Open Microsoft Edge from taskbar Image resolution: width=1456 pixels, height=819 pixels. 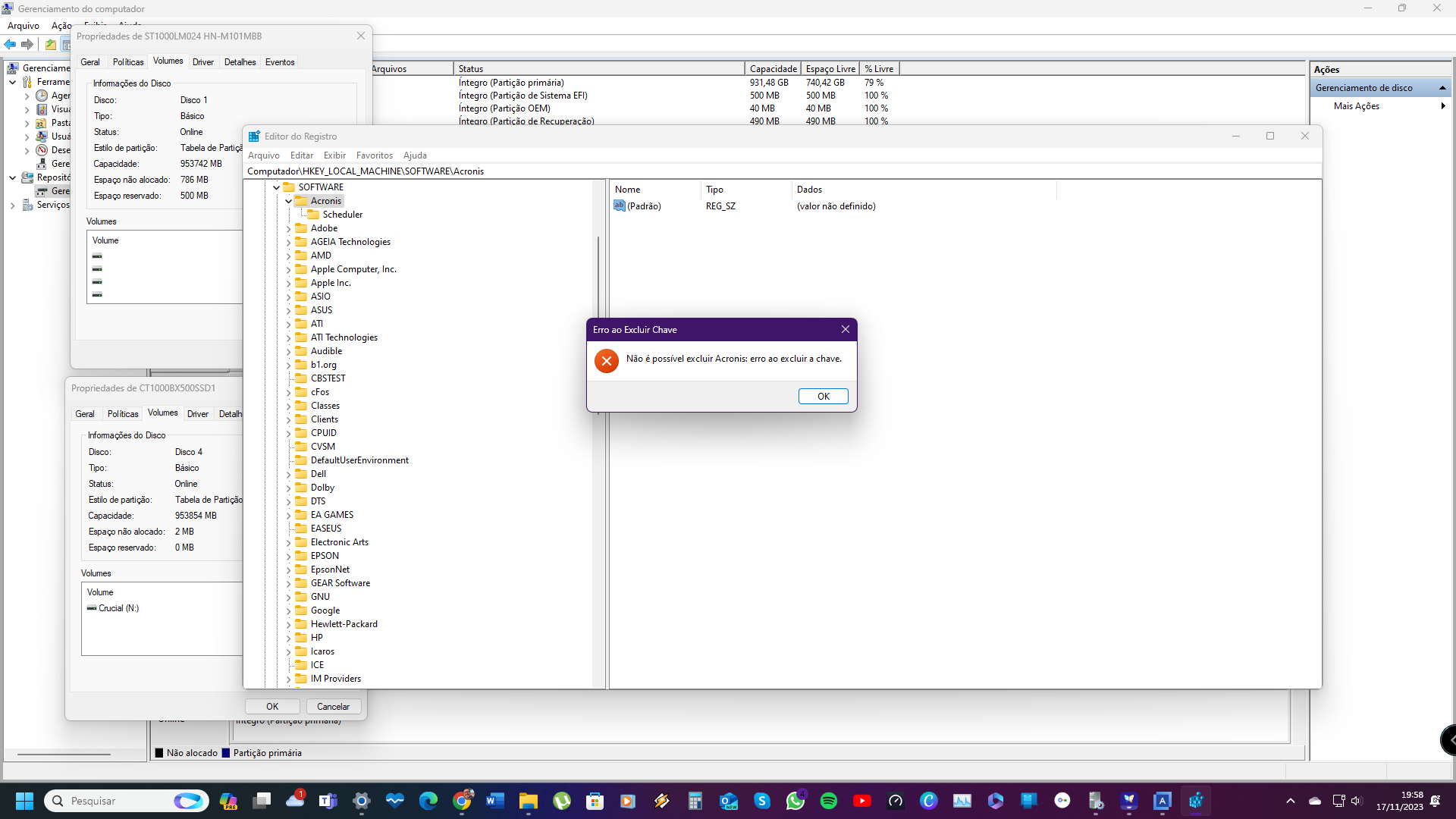coord(428,801)
